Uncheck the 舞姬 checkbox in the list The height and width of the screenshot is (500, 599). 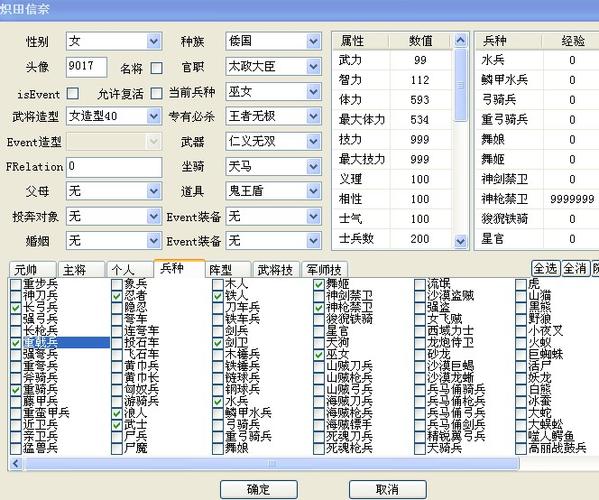point(319,285)
